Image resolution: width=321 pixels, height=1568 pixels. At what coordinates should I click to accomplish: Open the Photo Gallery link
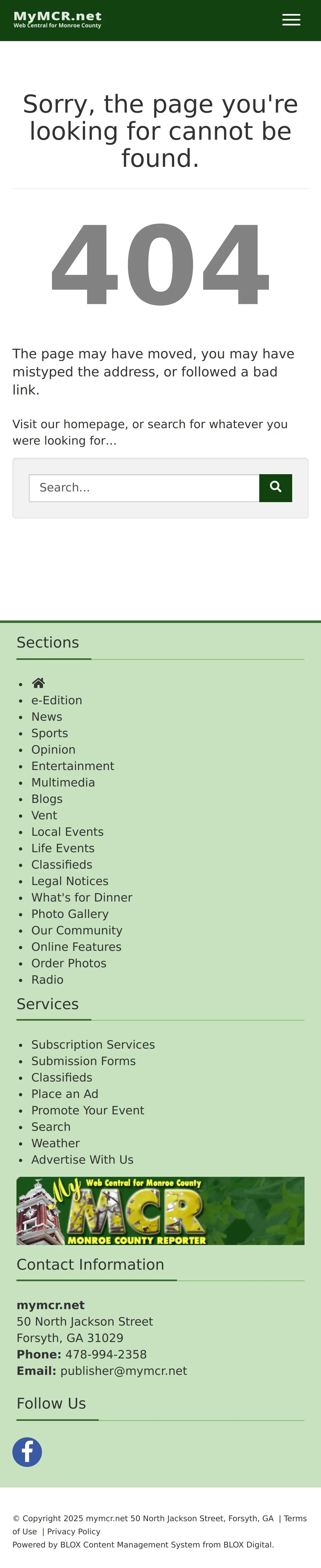pos(70,914)
